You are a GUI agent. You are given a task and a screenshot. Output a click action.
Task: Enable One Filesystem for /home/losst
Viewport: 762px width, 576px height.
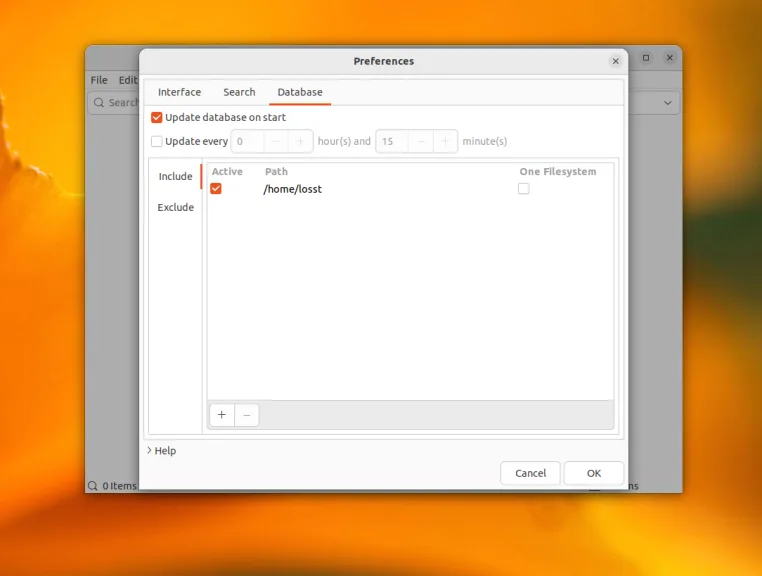pos(523,189)
